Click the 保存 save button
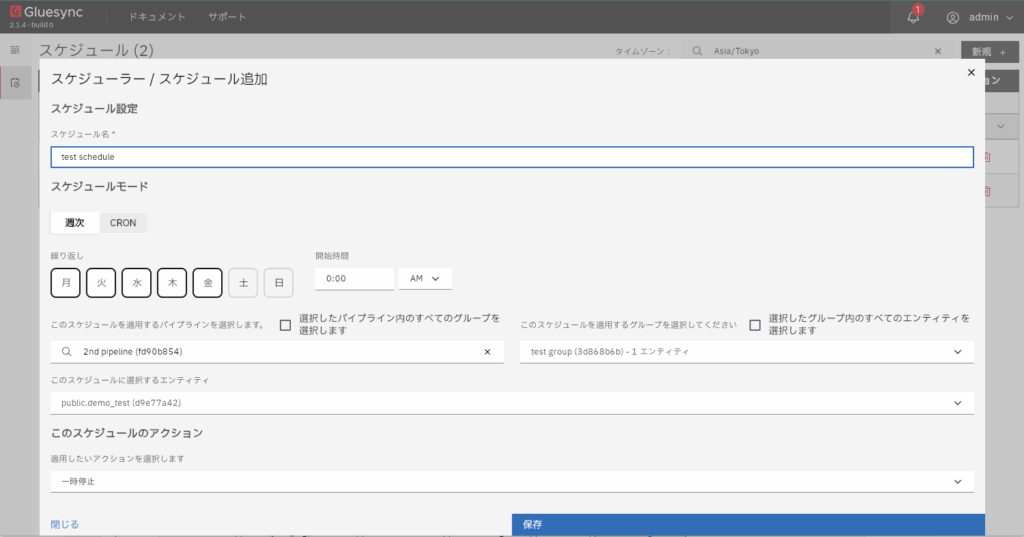The height and width of the screenshot is (537, 1024). pyautogui.click(x=747, y=525)
